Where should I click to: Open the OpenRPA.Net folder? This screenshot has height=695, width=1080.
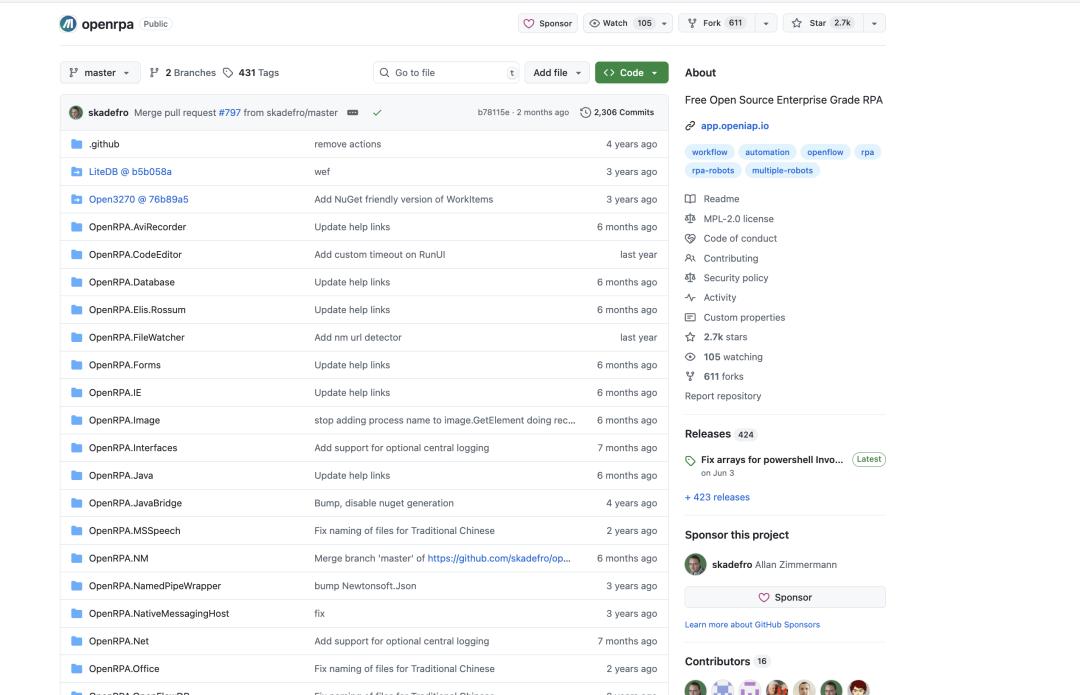click(x=118, y=641)
